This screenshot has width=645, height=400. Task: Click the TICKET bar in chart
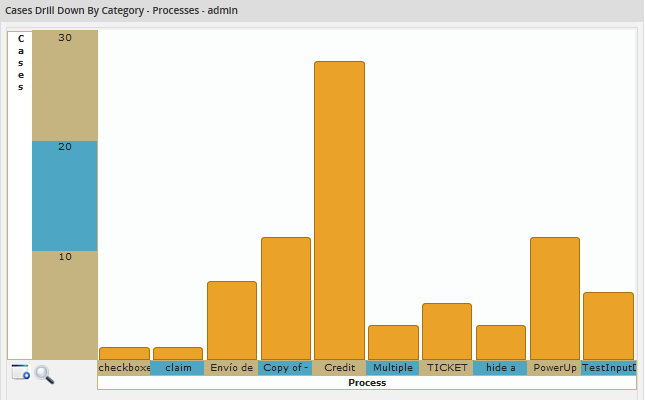coord(447,331)
